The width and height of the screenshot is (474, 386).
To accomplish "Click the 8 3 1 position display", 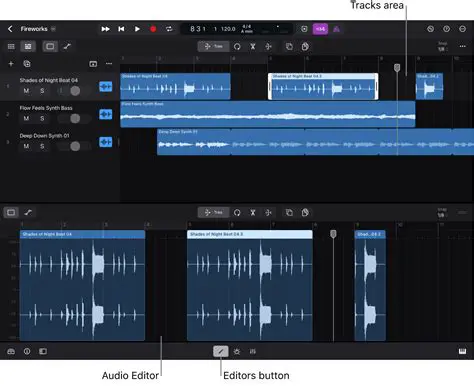I will [198, 29].
